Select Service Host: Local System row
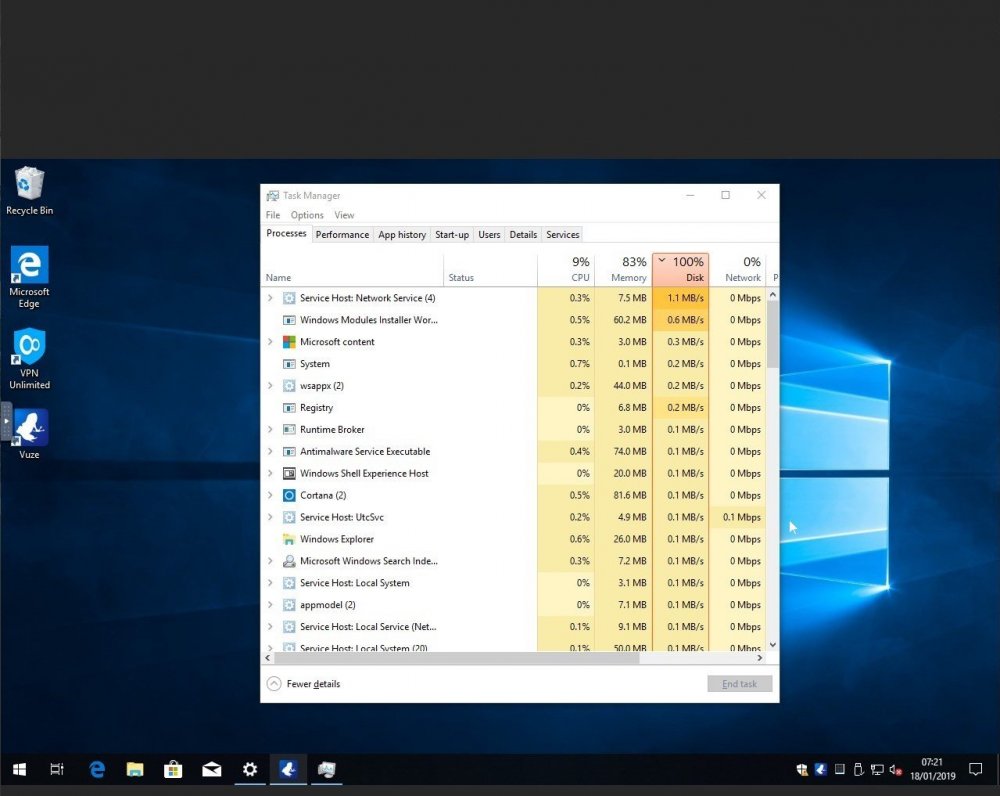The image size is (1000, 796). pos(513,583)
